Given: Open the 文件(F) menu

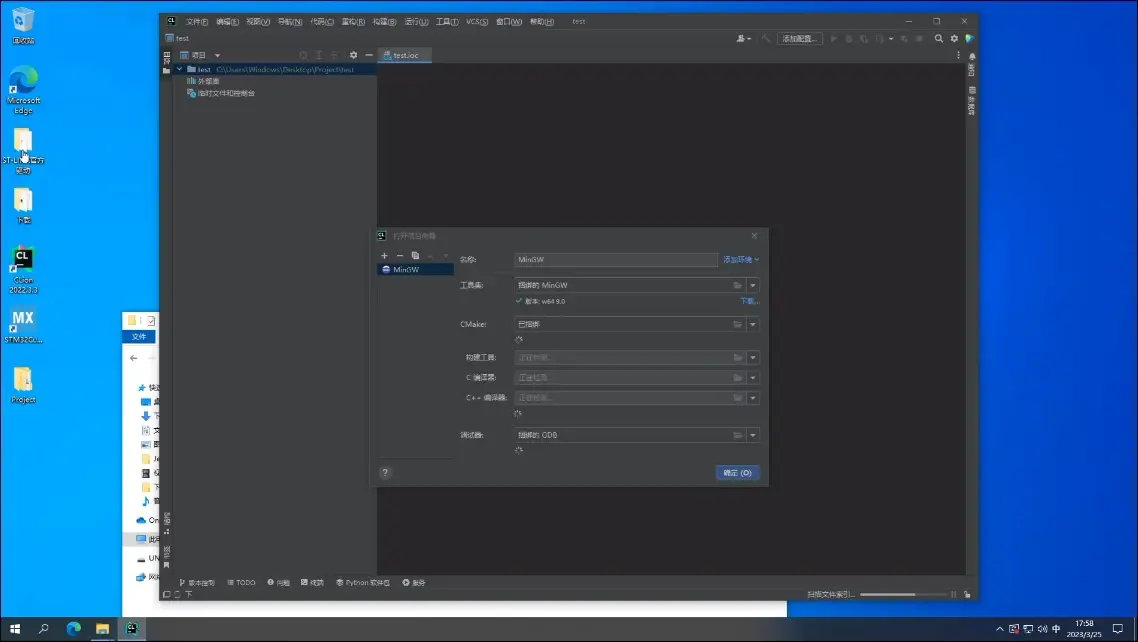Looking at the screenshot, I should (197, 21).
